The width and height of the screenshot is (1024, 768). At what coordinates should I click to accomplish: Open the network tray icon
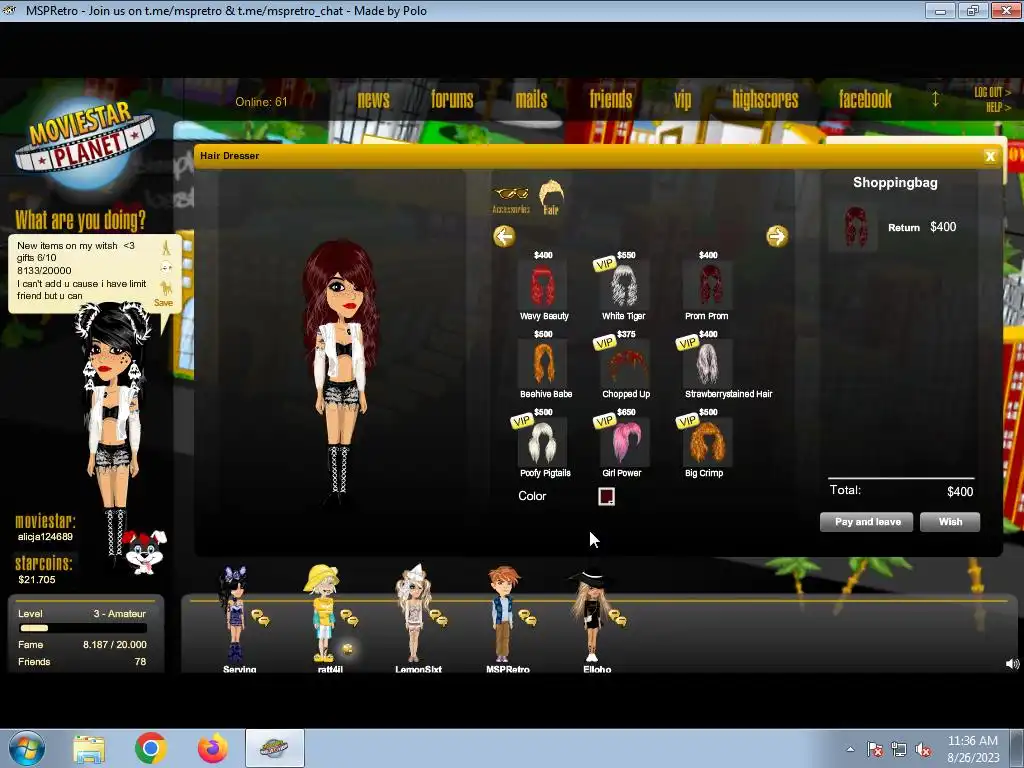899,750
